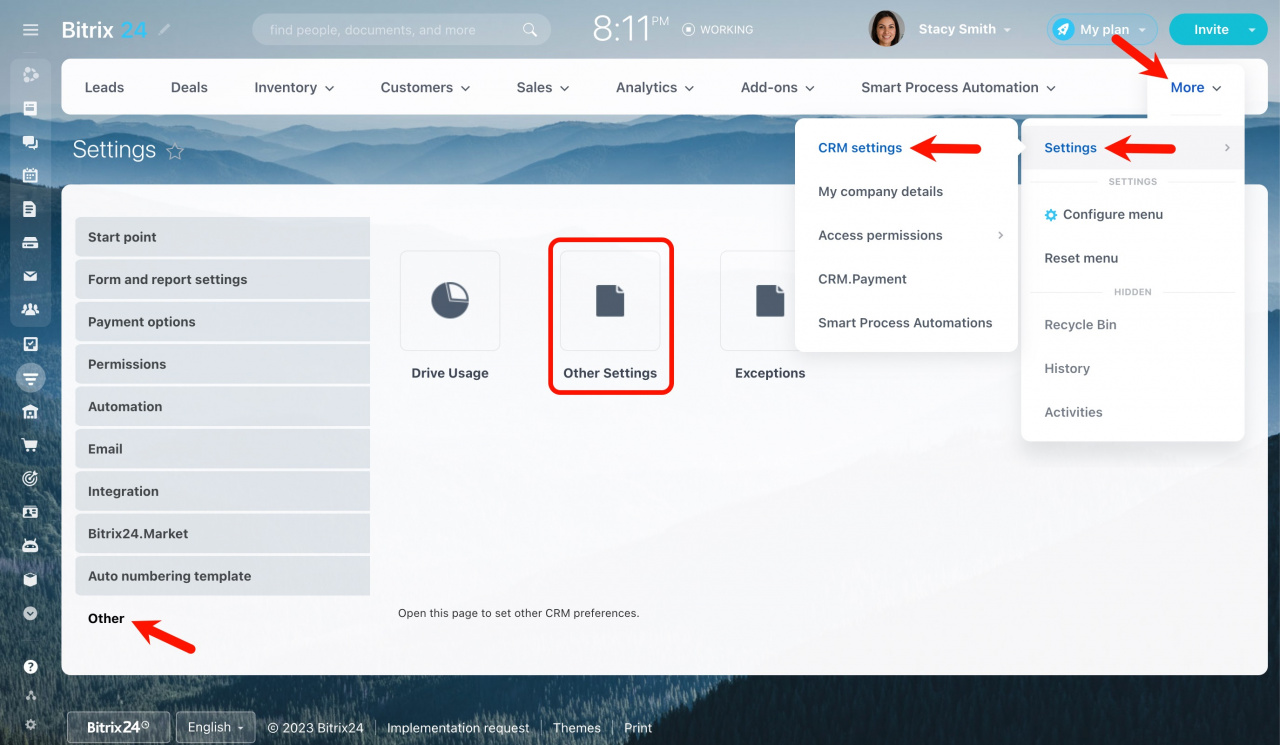Open sidebar settings gear icon

pos(31,724)
